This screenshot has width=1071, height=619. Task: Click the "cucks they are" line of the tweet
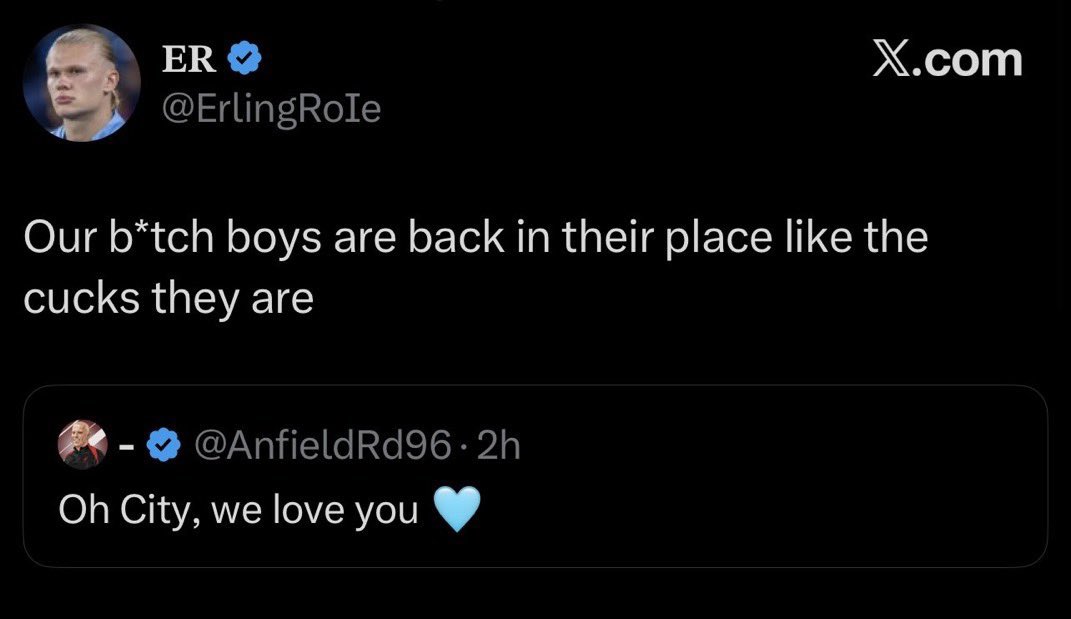[169, 299]
